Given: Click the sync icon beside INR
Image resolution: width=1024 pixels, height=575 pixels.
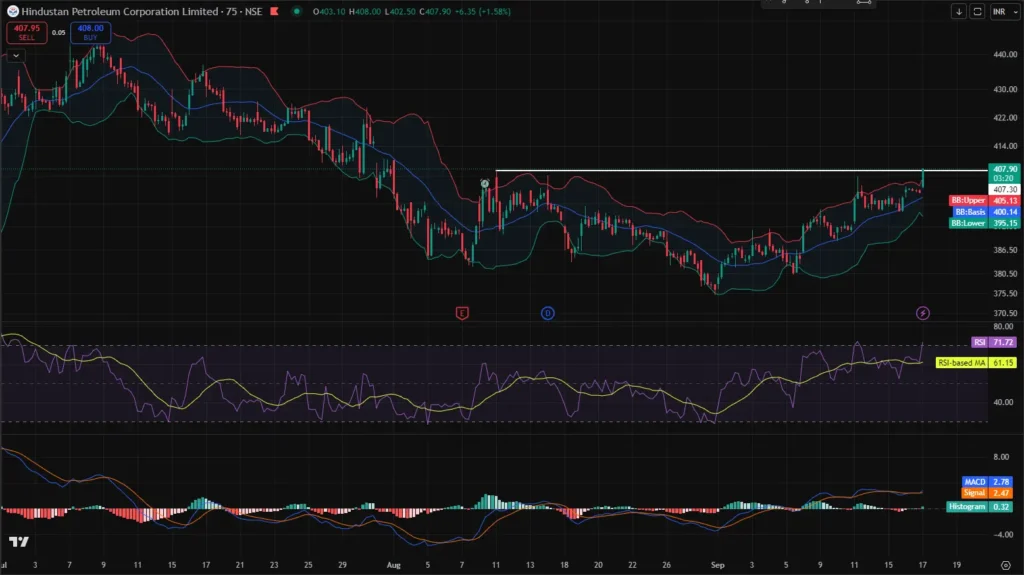Looking at the screenshot, I should 977,12.
